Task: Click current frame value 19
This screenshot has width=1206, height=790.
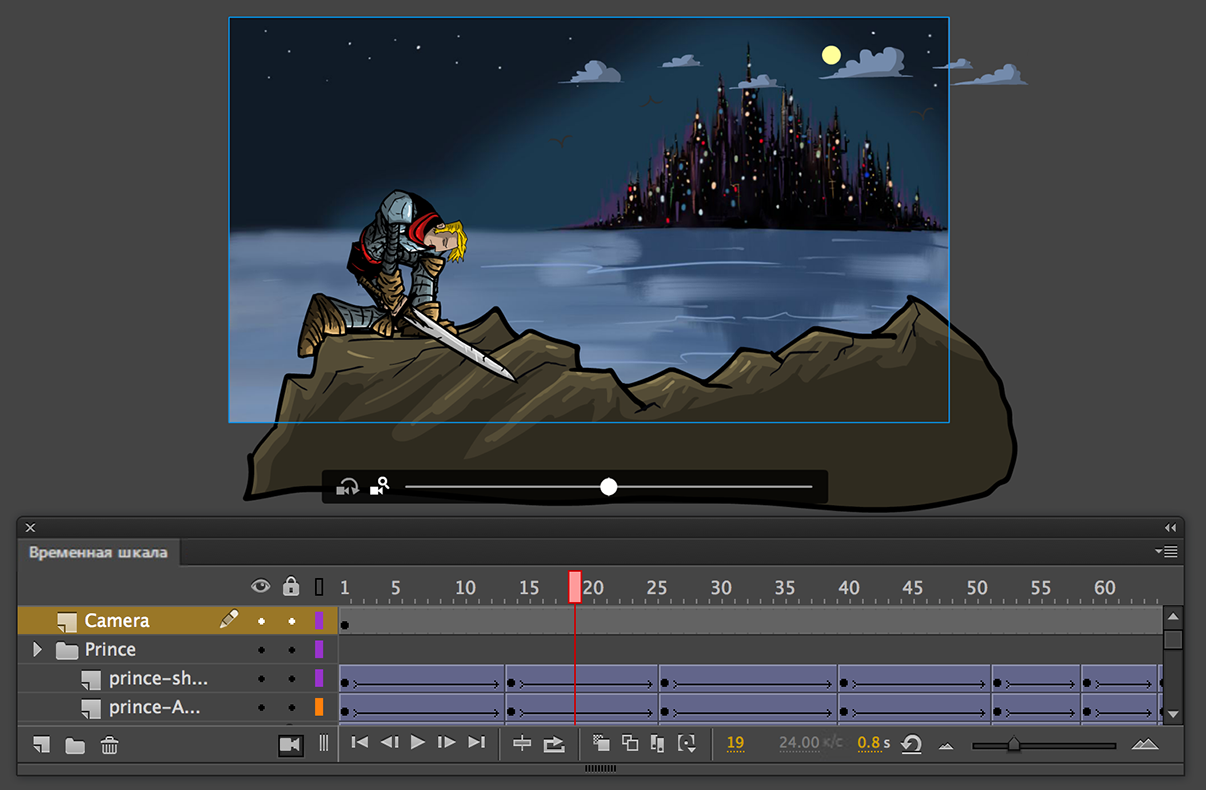Action: coord(735,743)
